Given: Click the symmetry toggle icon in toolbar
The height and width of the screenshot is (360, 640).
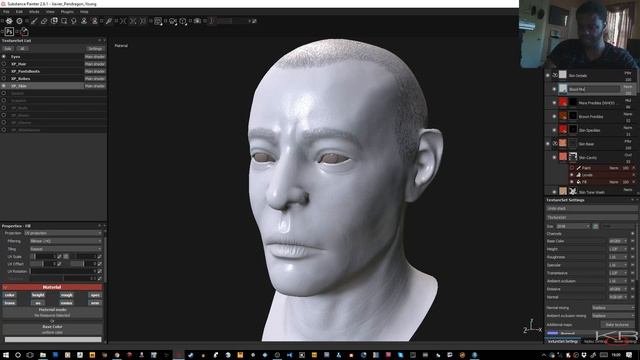Looking at the screenshot, I should click(123, 21).
